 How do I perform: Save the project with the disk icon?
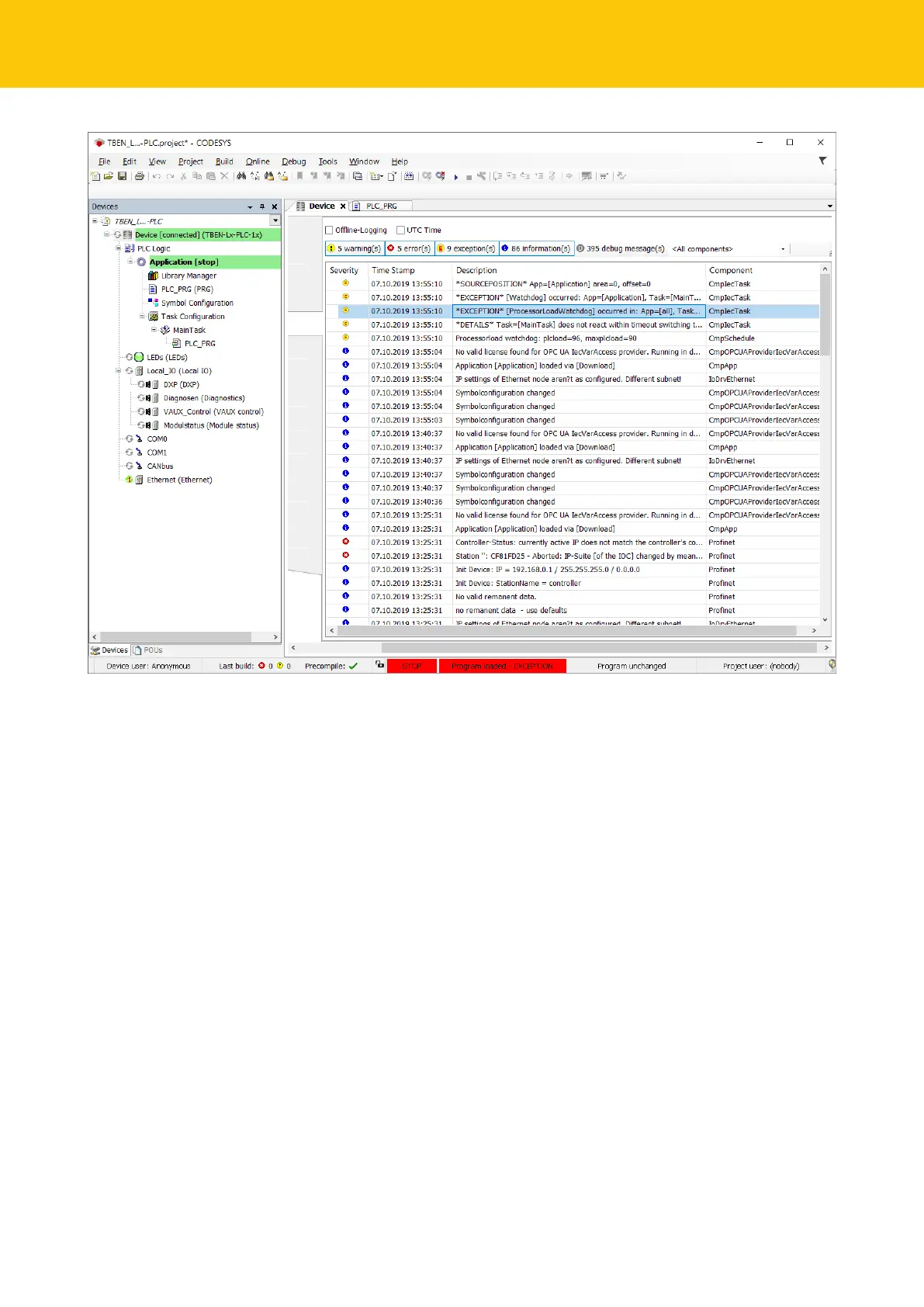(122, 176)
